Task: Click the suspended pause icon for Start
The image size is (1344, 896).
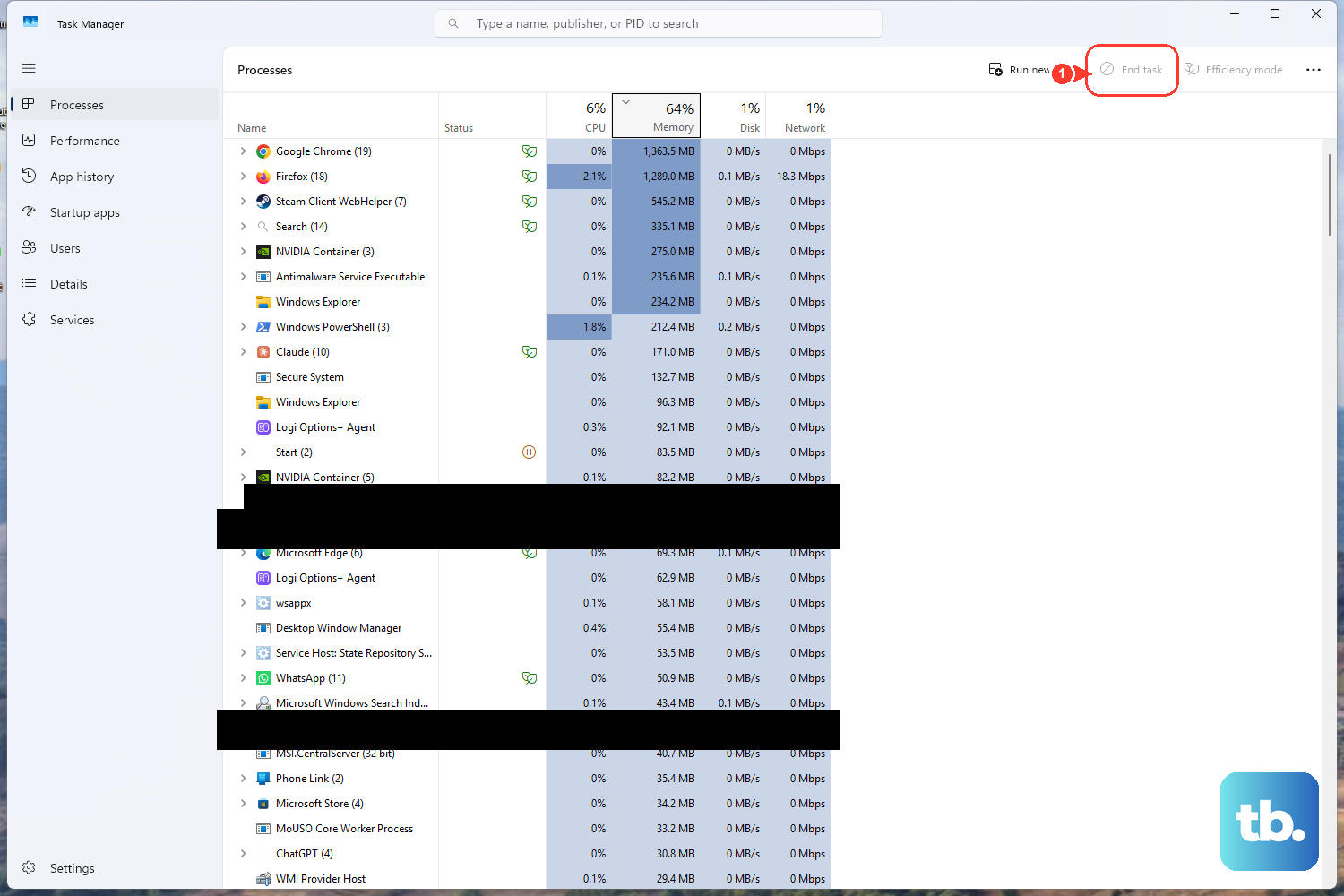Action: coord(530,452)
